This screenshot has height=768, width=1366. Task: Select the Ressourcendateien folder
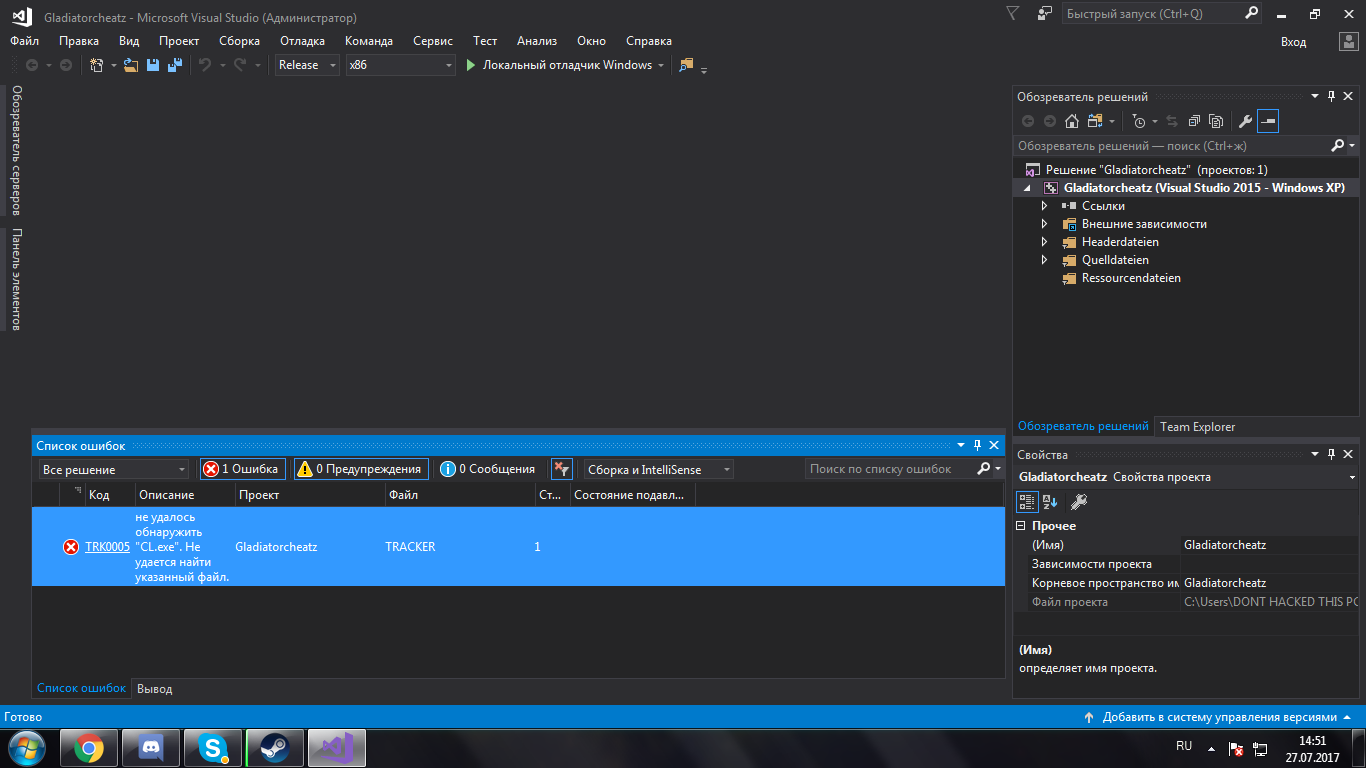coord(1131,278)
